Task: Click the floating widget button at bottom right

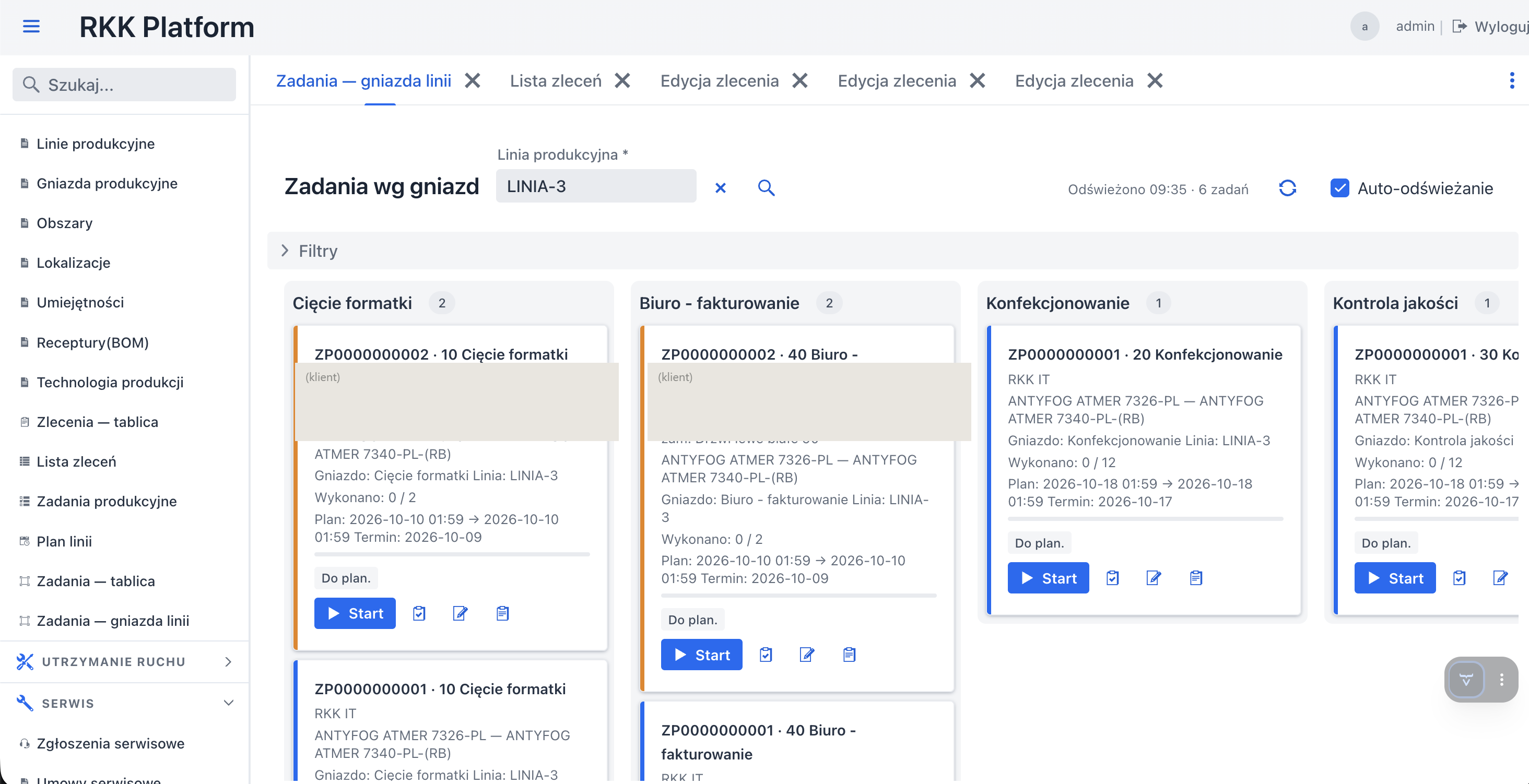Action: (1466, 680)
